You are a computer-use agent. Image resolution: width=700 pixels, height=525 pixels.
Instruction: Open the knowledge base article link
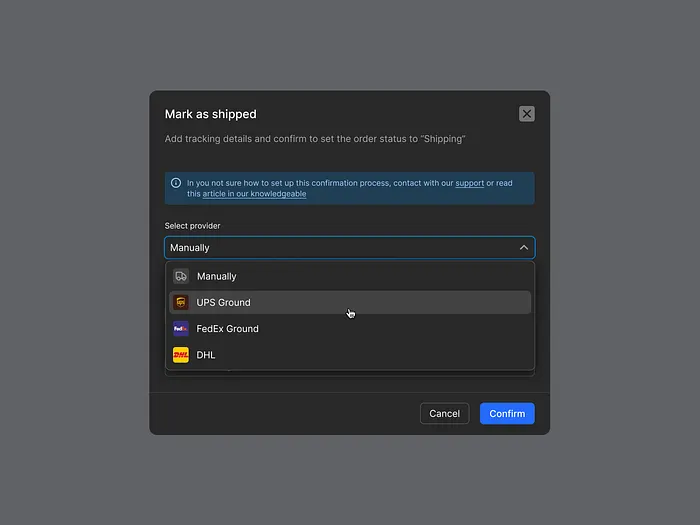coord(254,194)
